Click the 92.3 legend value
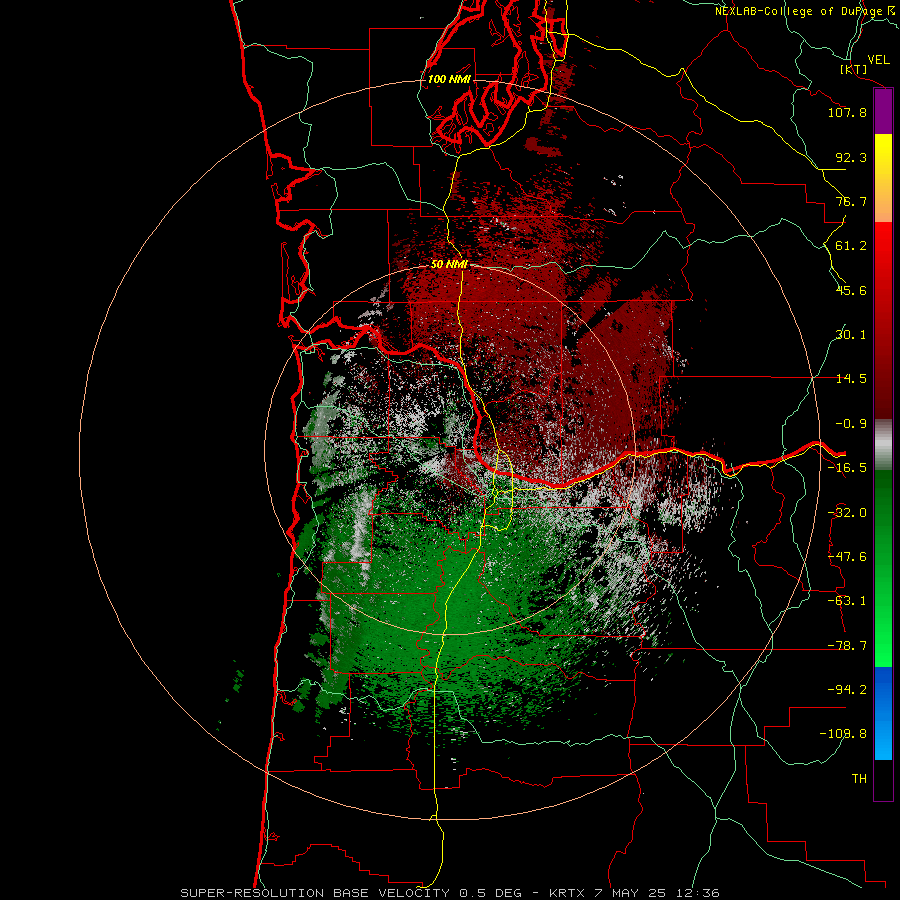The width and height of the screenshot is (900, 900). tap(851, 157)
